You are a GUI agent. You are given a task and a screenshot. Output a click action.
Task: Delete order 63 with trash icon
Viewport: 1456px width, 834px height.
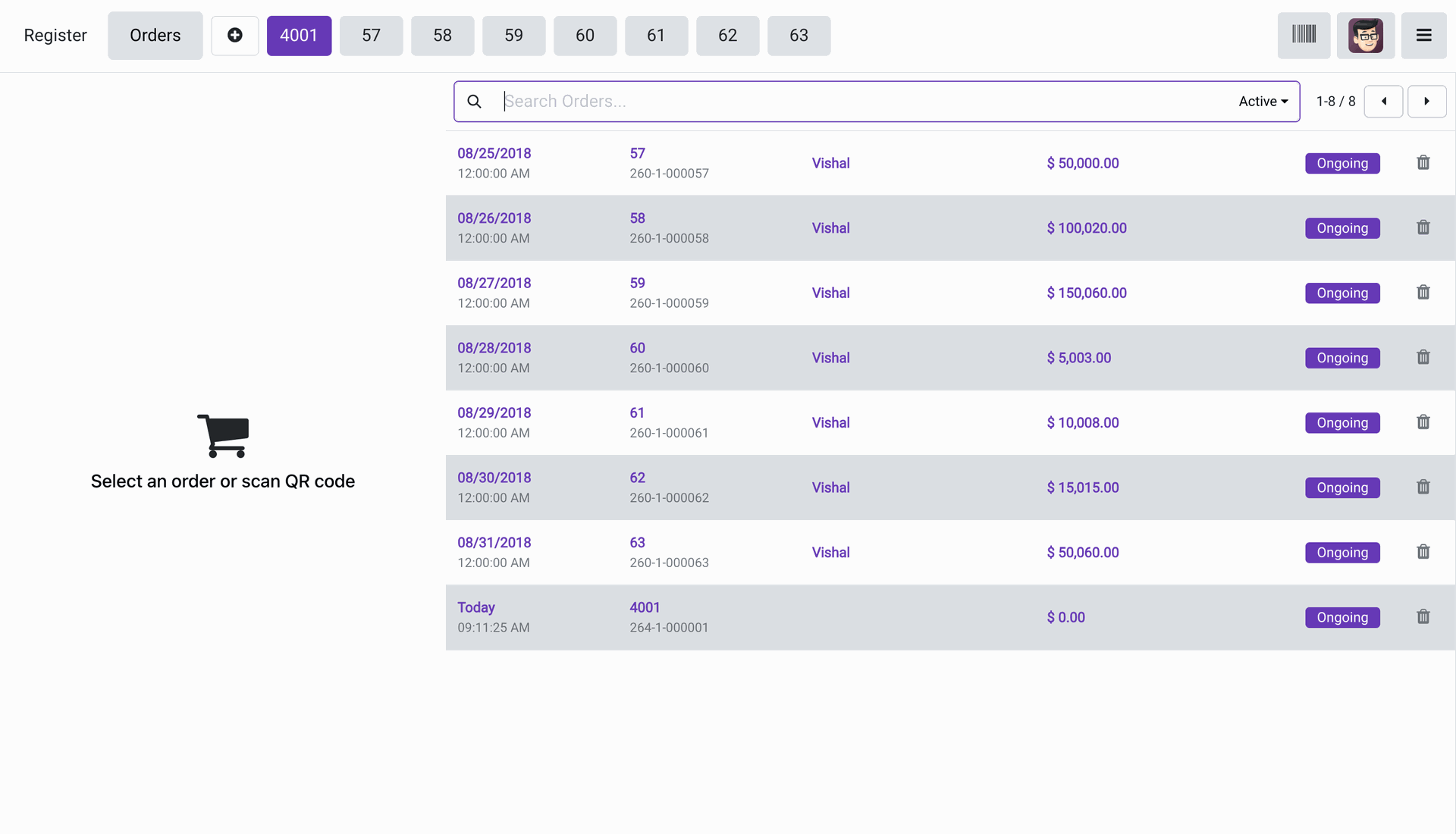click(1423, 552)
